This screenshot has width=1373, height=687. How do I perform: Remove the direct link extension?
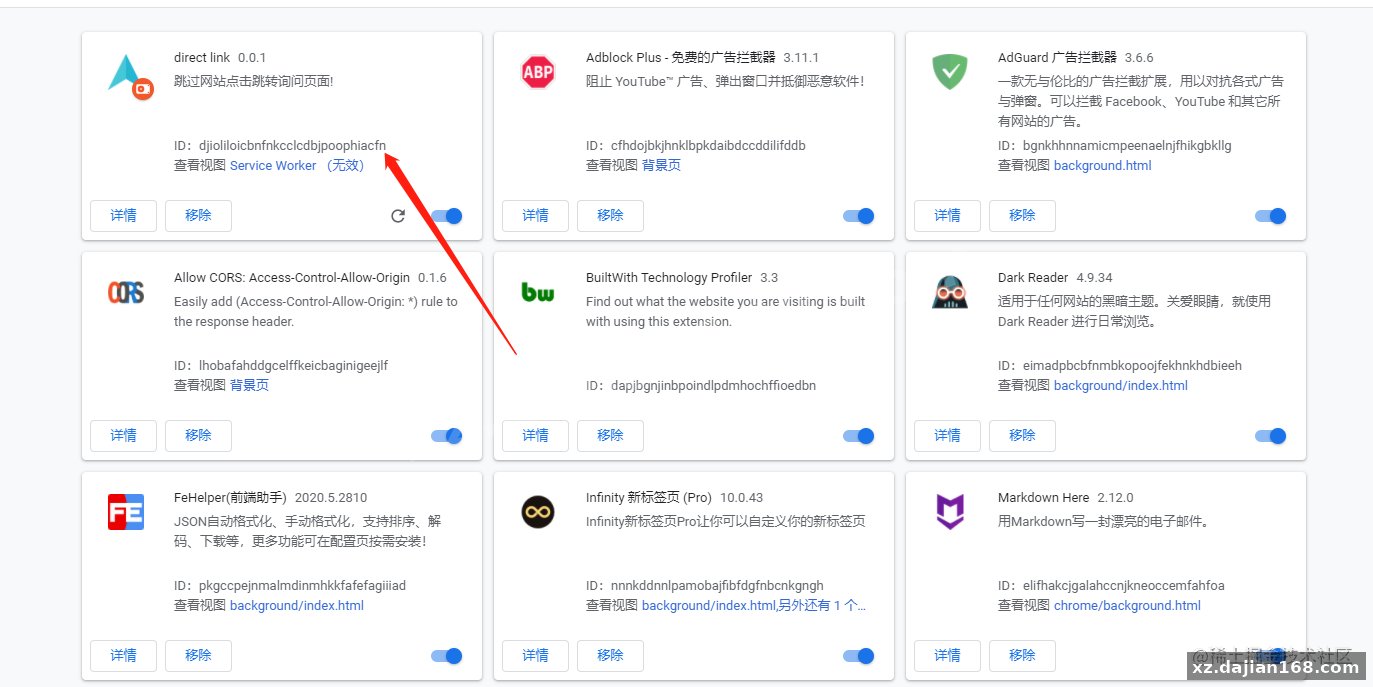coord(198,216)
